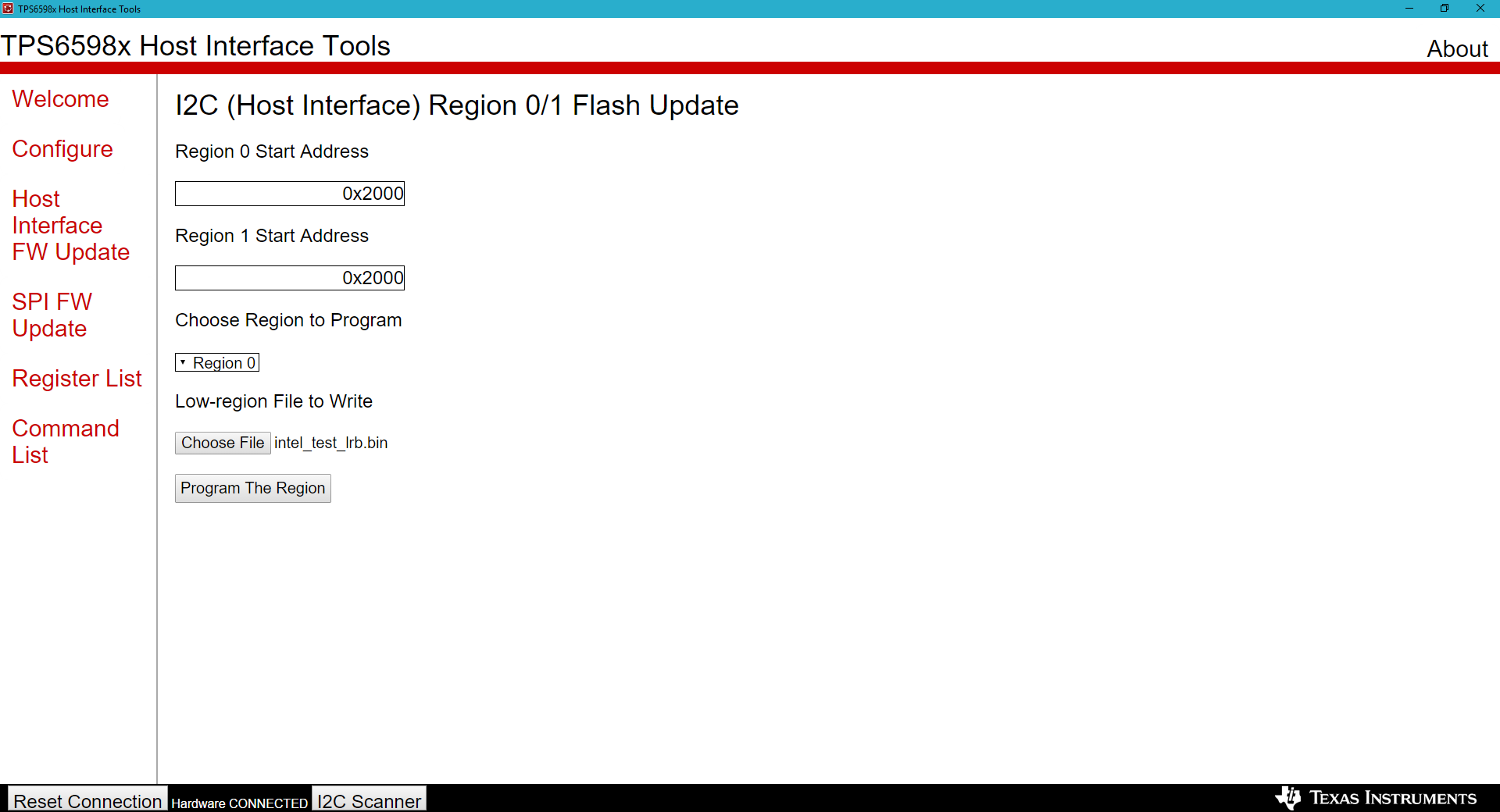Open the Command List page
This screenshot has width=1500, height=812.
[x=66, y=441]
